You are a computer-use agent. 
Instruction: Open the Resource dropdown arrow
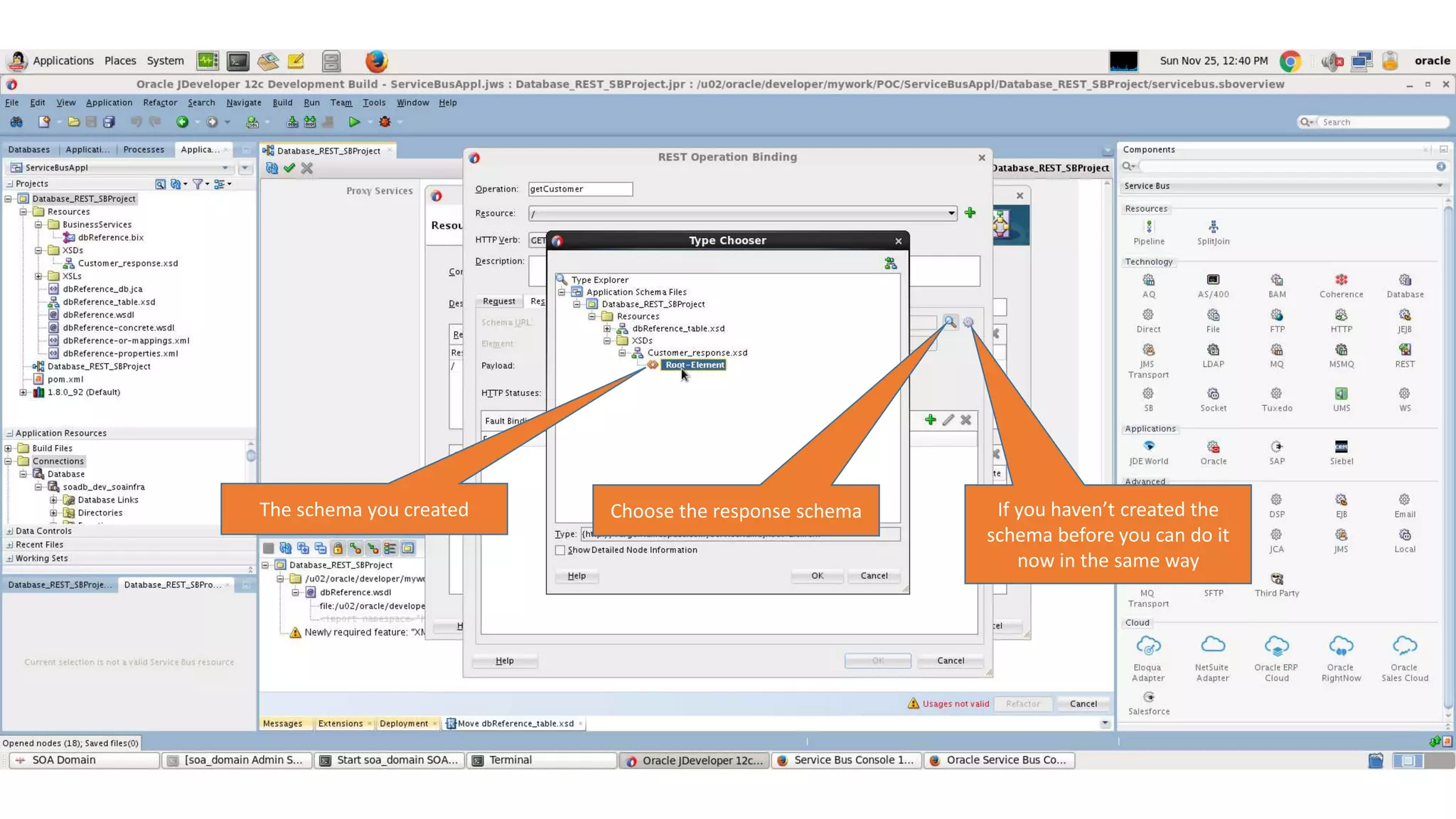point(951,213)
